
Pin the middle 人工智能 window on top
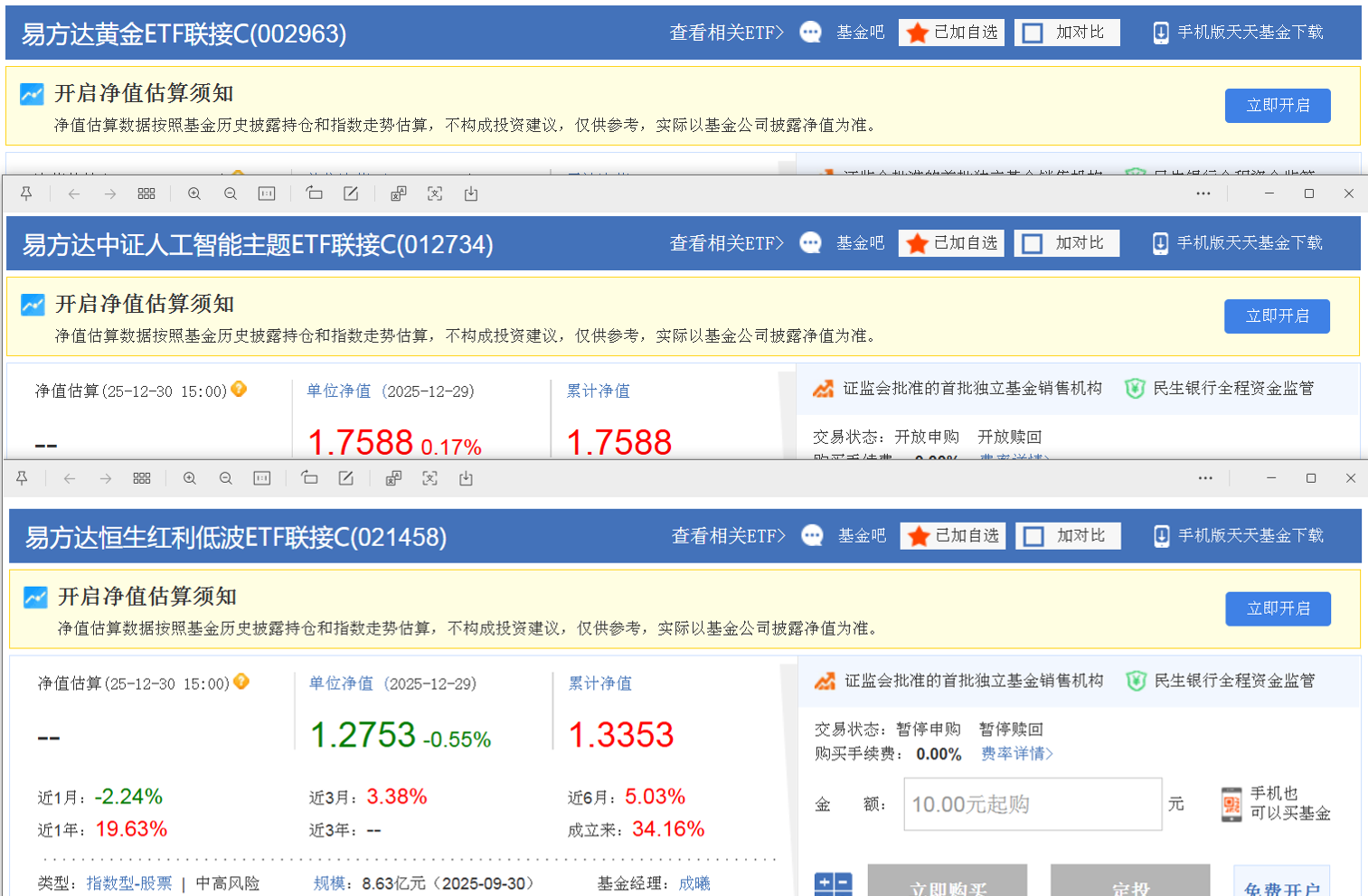[26, 193]
